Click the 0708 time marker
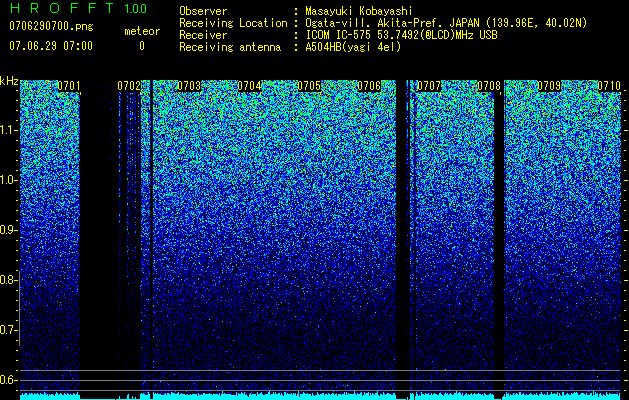This screenshot has height=400, width=629. click(489, 86)
